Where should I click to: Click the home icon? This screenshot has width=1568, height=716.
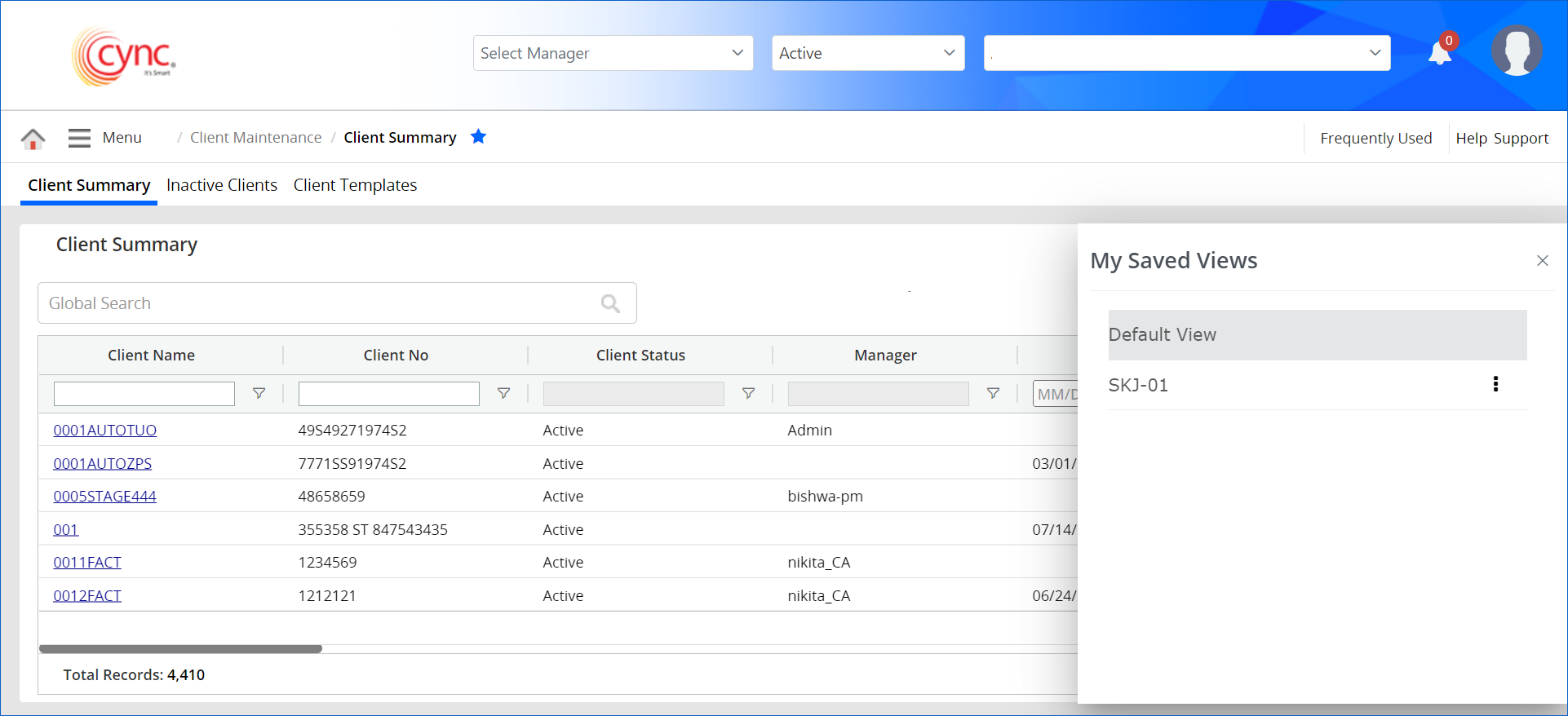click(x=33, y=139)
